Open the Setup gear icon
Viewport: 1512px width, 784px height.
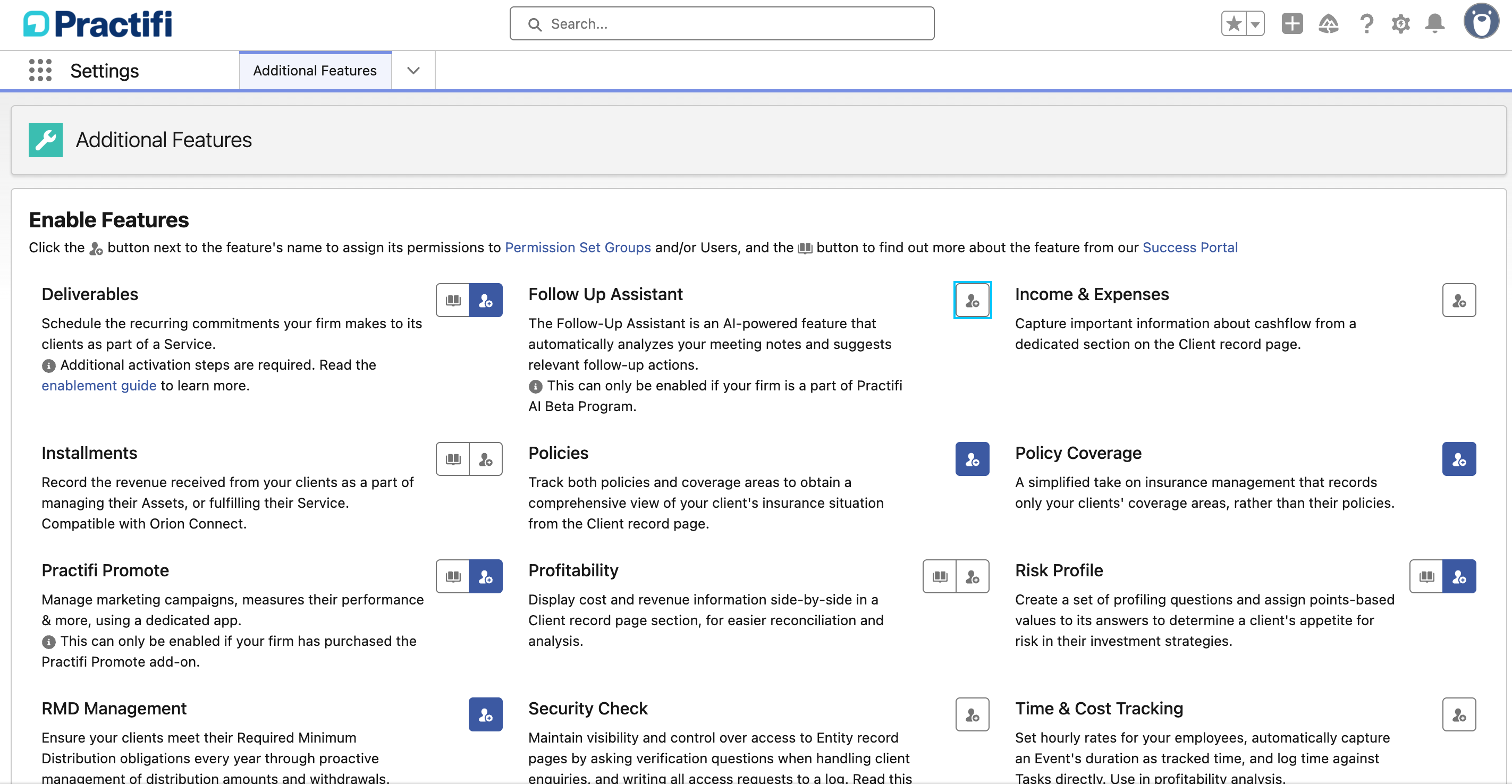point(1400,24)
